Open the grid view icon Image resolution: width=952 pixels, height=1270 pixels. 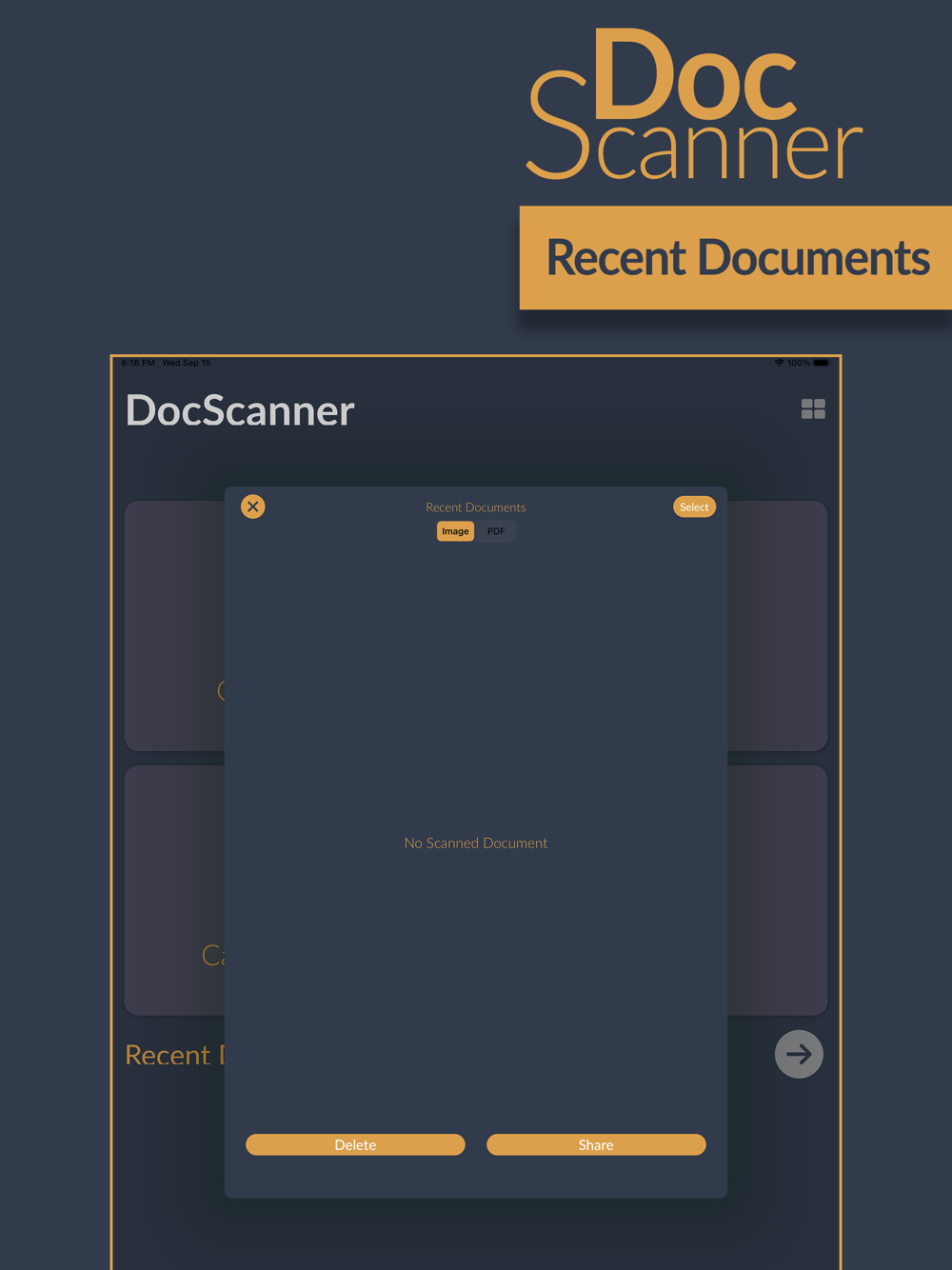(813, 409)
